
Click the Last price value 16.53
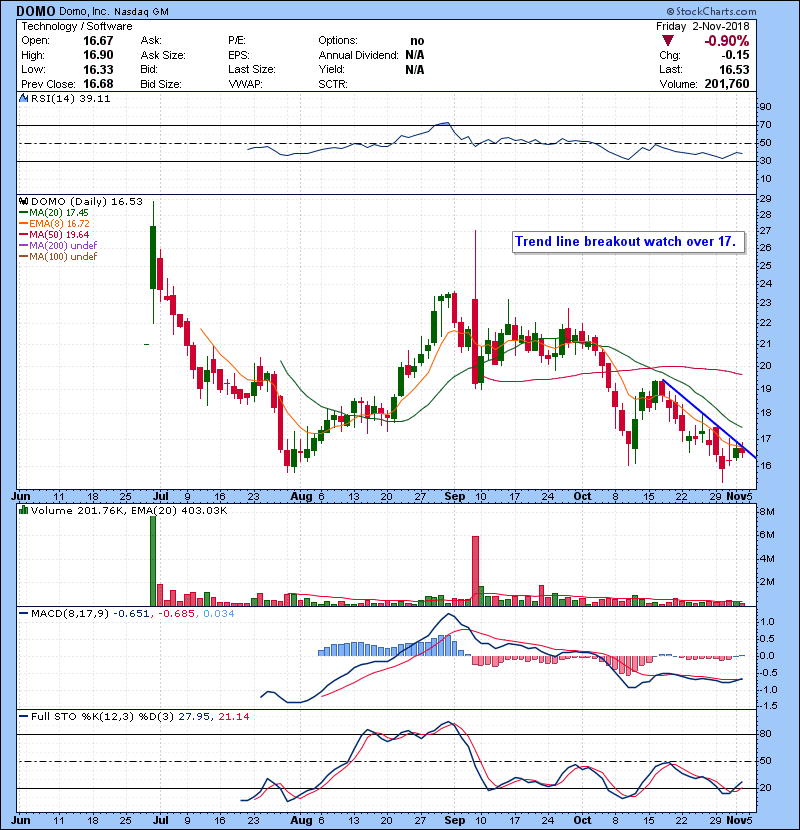734,69
